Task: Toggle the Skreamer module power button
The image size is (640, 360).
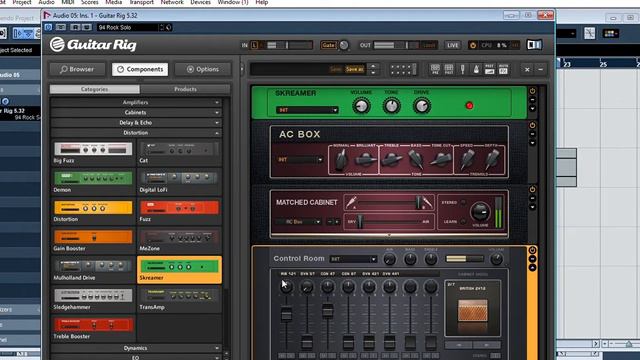Action: pyautogui.click(x=532, y=91)
